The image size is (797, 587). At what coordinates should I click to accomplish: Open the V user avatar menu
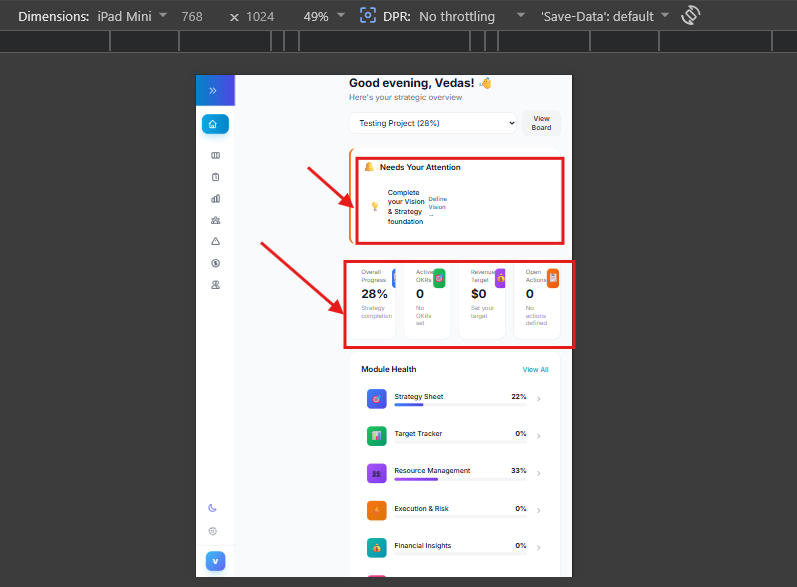(216, 562)
